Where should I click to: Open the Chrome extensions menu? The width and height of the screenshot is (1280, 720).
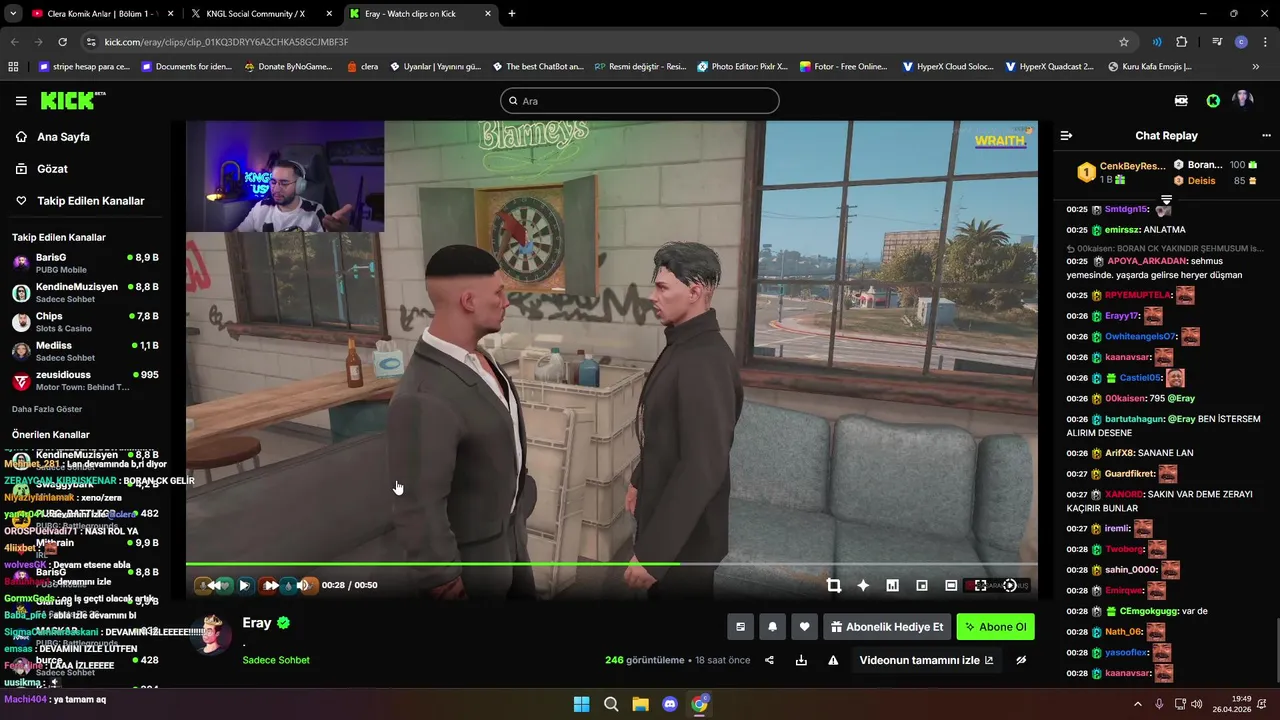1181,42
